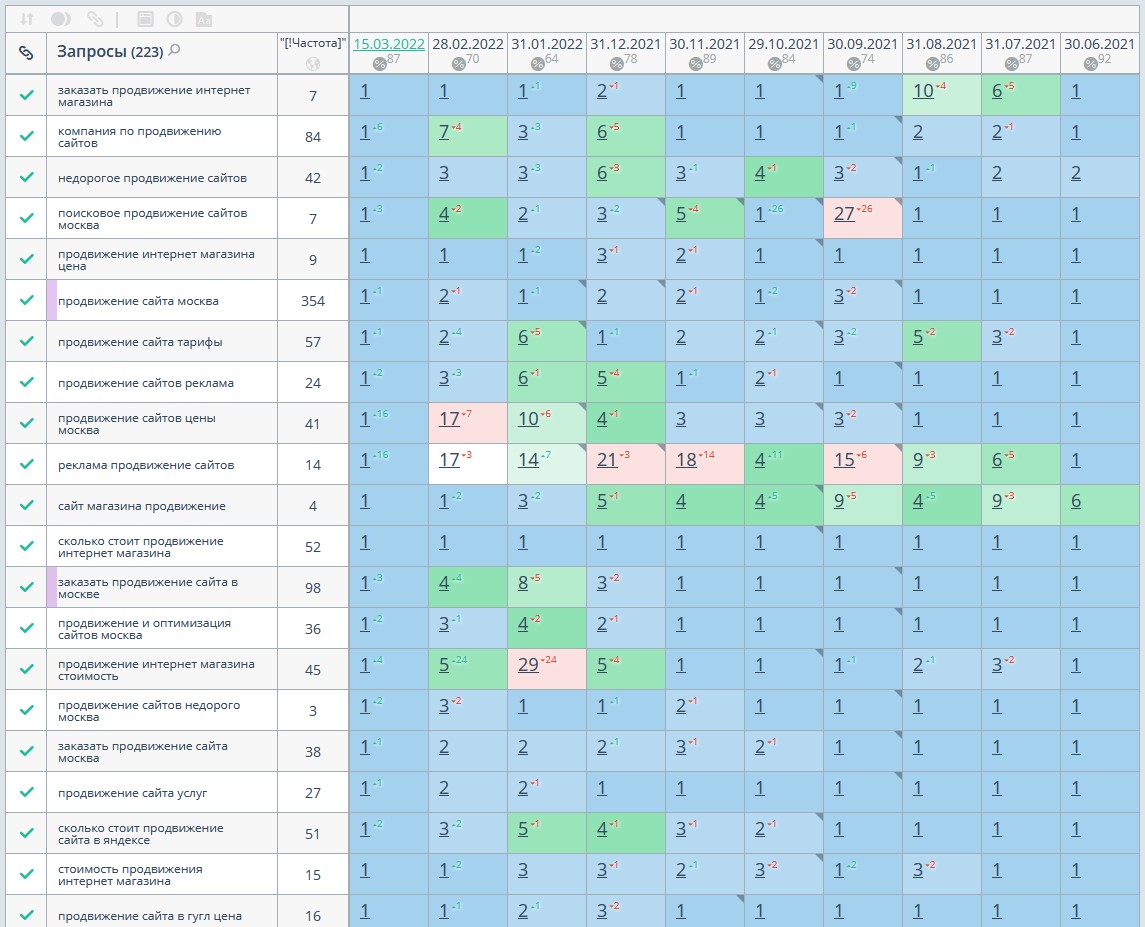Image resolution: width=1145 pixels, height=927 pixels.
Task: Click the percent icon under 28.02.2022
Action: click(459, 64)
